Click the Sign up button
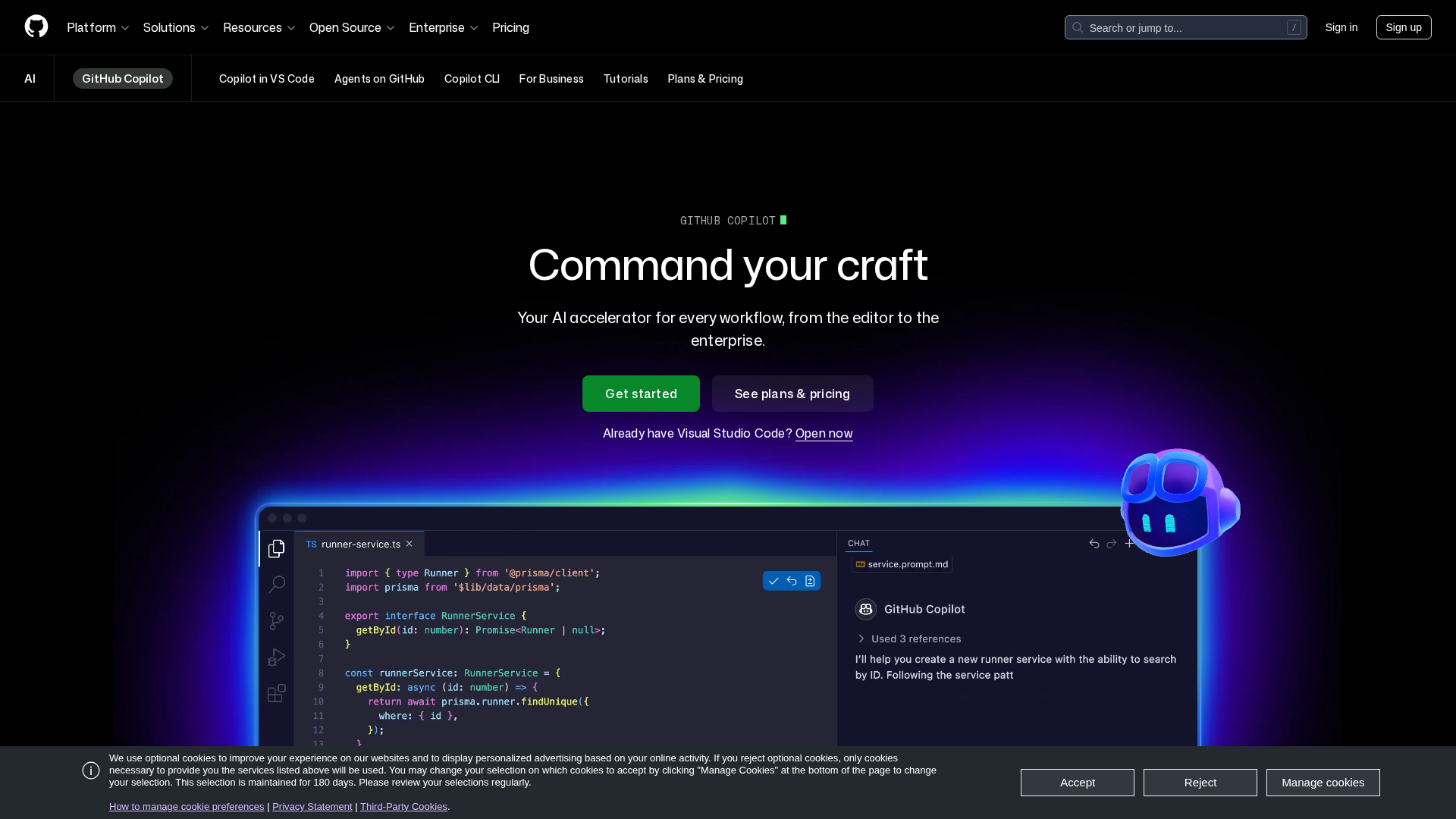 (x=1404, y=27)
